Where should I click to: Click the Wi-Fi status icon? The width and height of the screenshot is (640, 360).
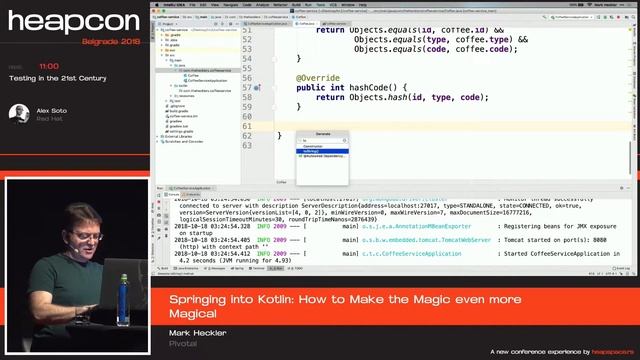coord(589,5)
